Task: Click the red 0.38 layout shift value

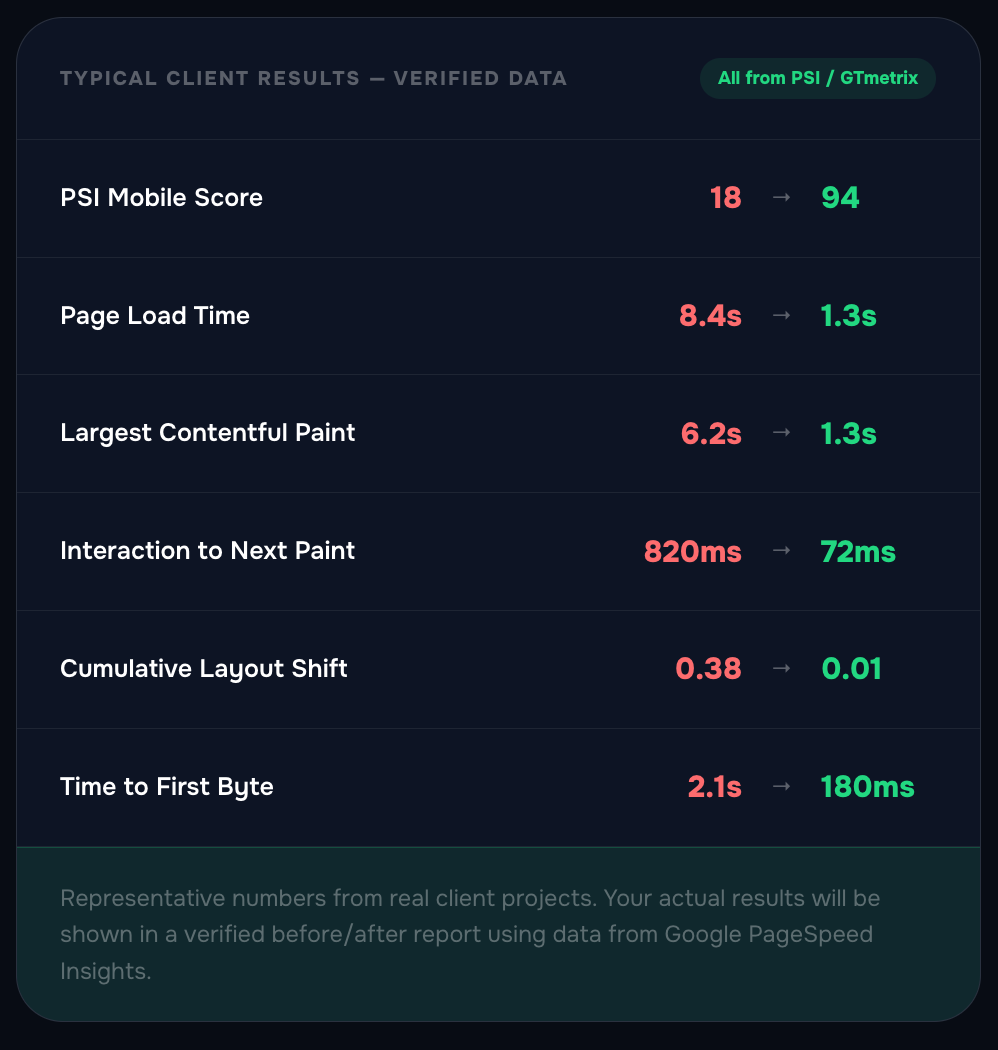Action: [708, 669]
